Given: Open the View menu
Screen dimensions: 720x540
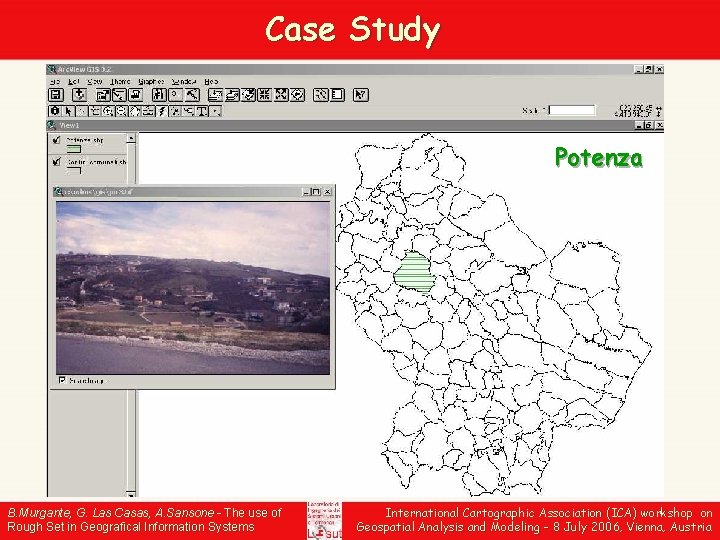Looking at the screenshot, I should click(x=95, y=81).
